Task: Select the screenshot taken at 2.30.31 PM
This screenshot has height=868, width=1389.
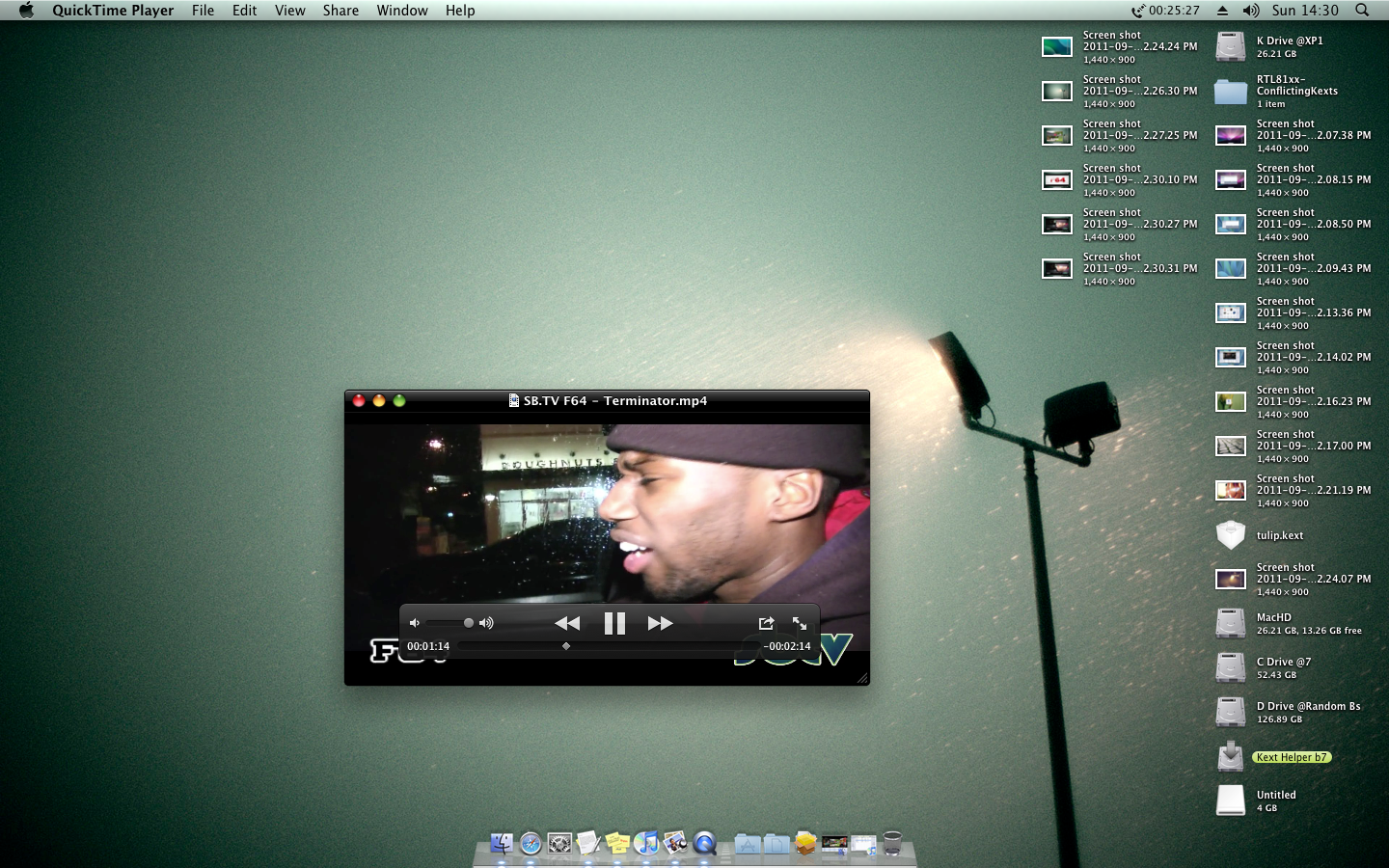Action: coord(1057,268)
